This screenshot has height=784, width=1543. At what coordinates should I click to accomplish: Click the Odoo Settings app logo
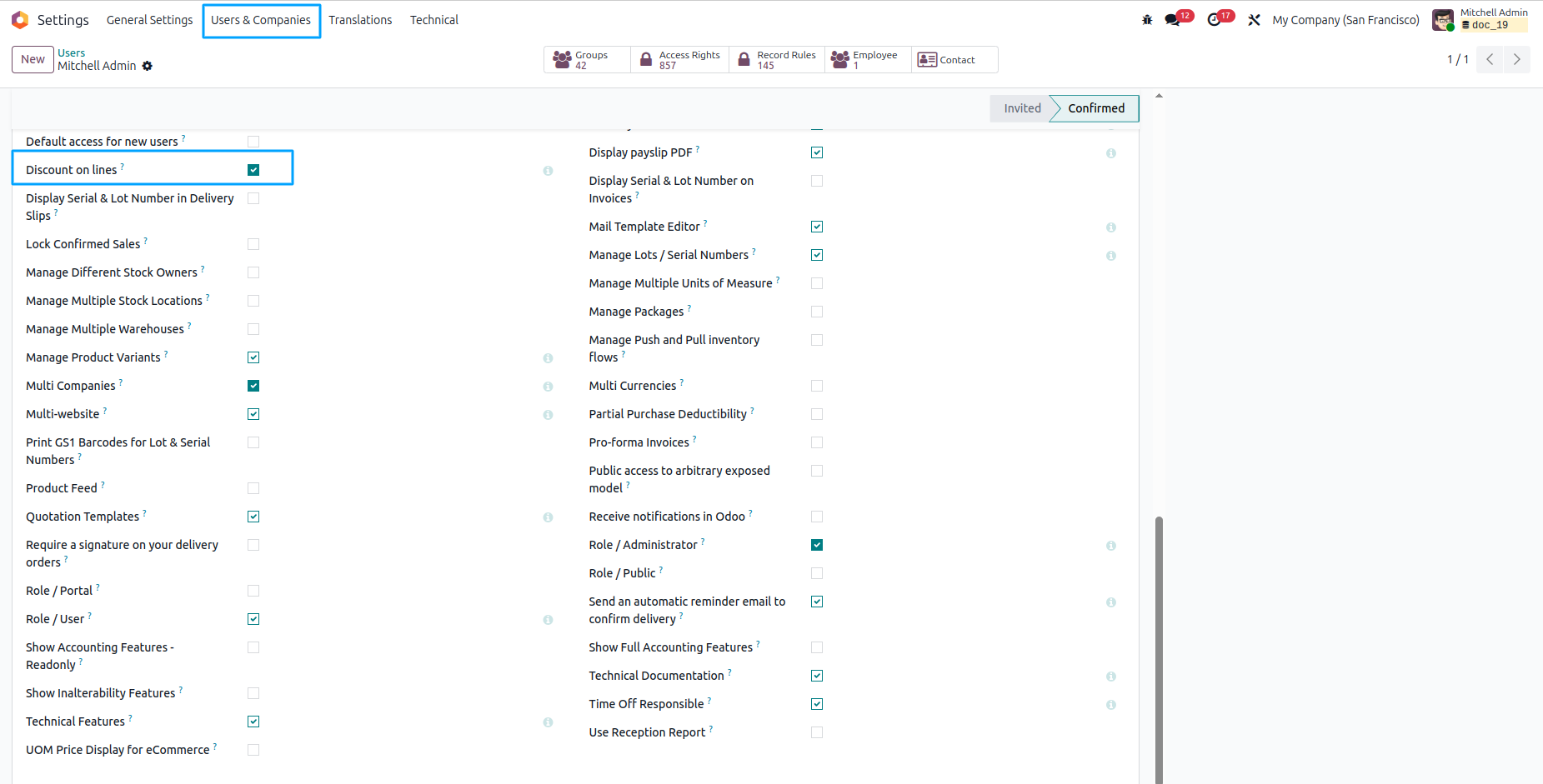click(20, 20)
